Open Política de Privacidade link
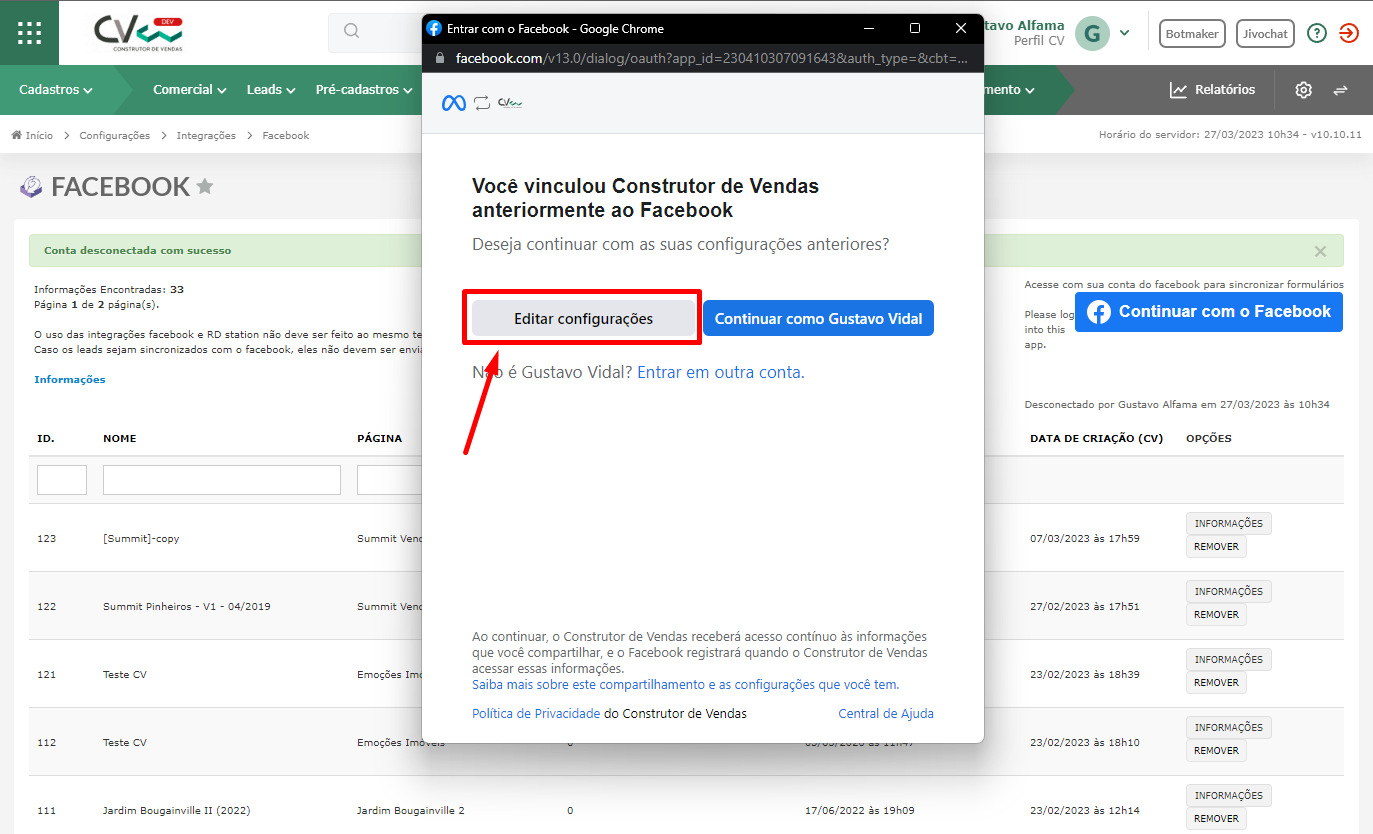Screen dimensions: 1373x834 (536, 713)
